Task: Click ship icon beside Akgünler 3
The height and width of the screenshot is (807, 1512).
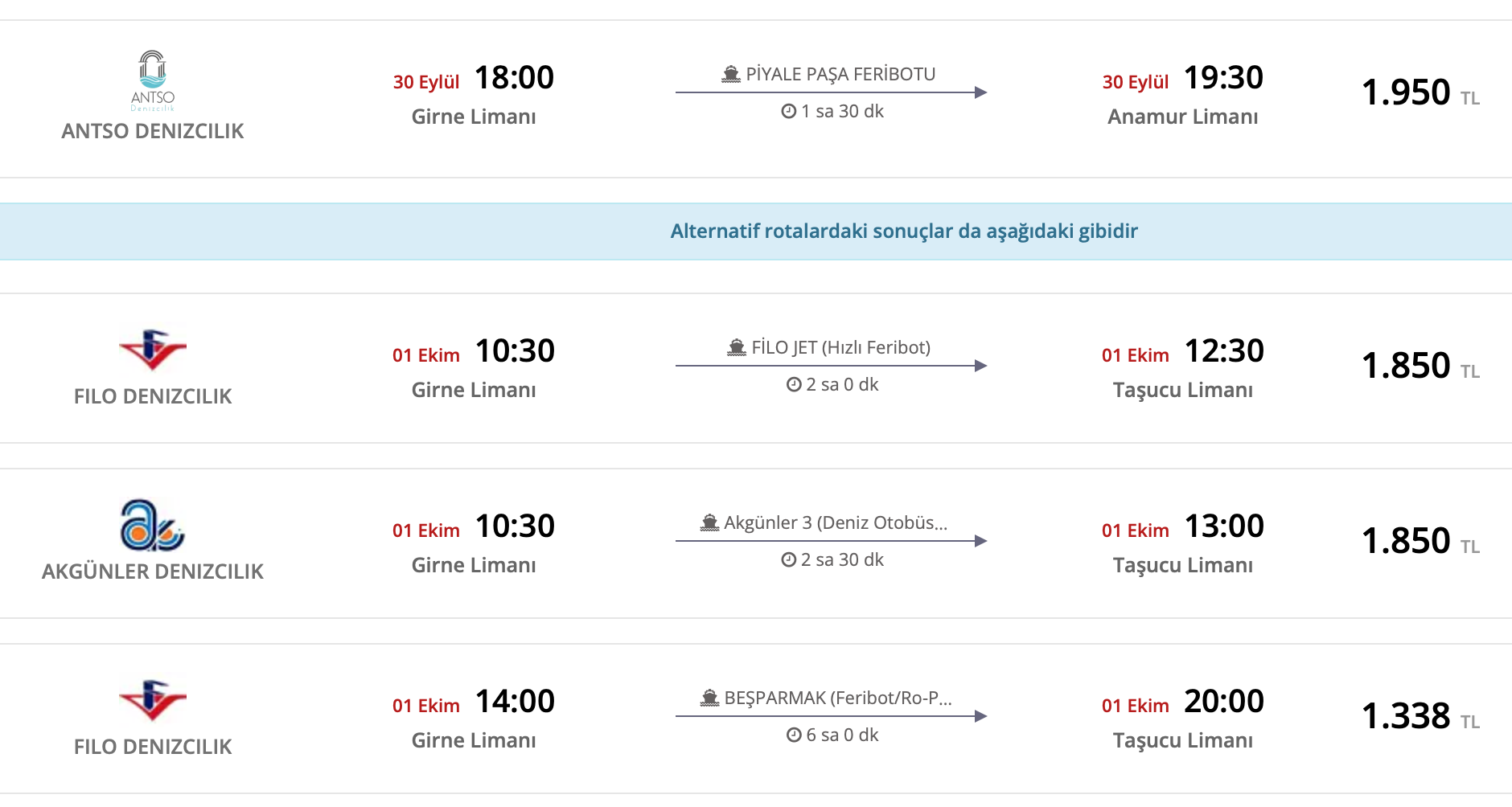Action: click(709, 523)
